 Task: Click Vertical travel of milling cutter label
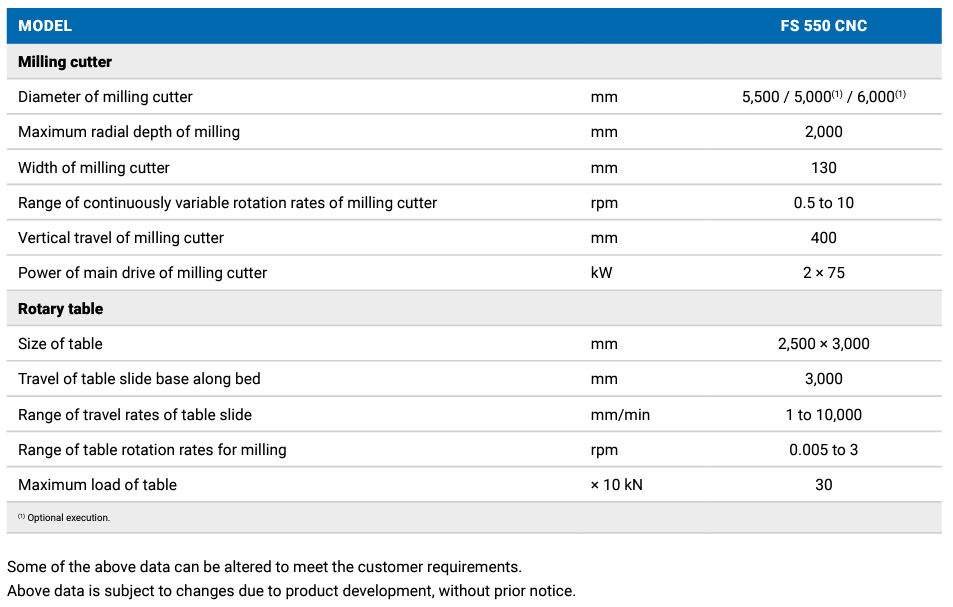click(x=121, y=238)
